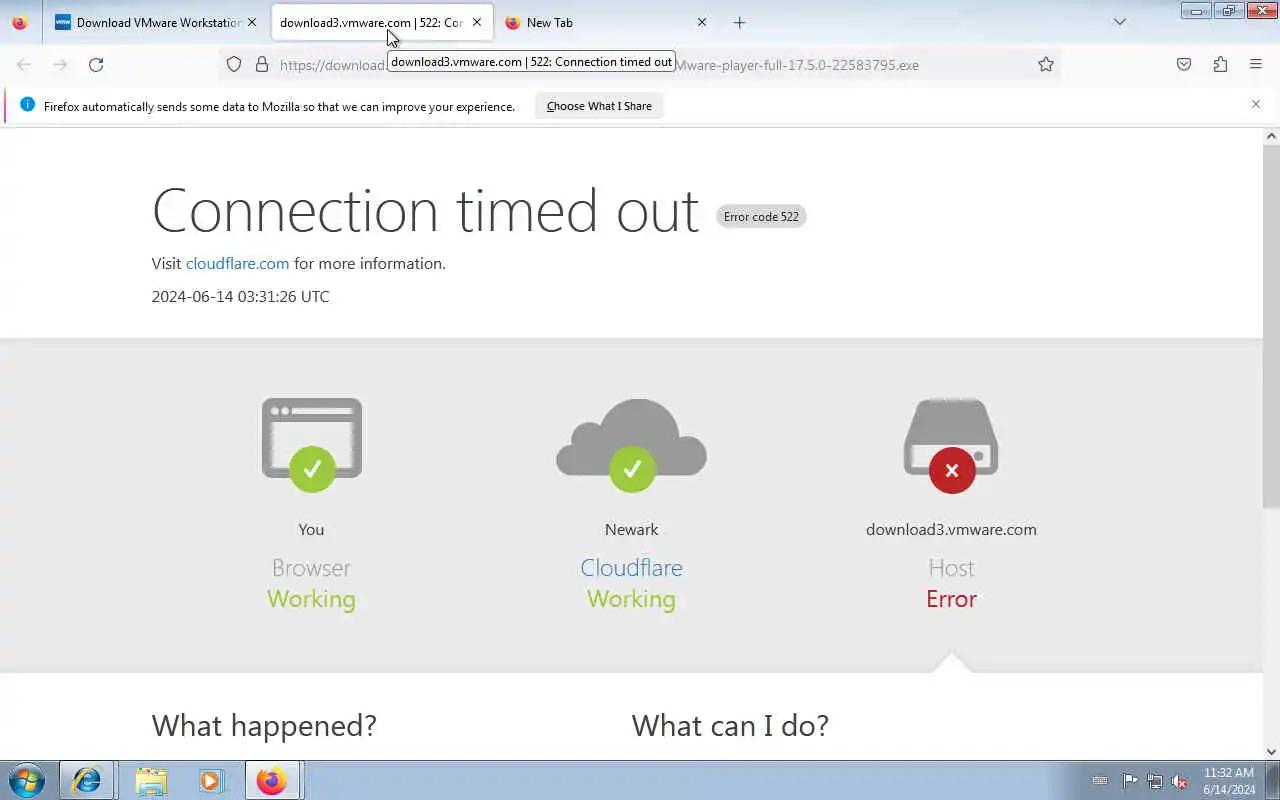
Task: Open the Pocket save icon
Action: pos(1184,64)
